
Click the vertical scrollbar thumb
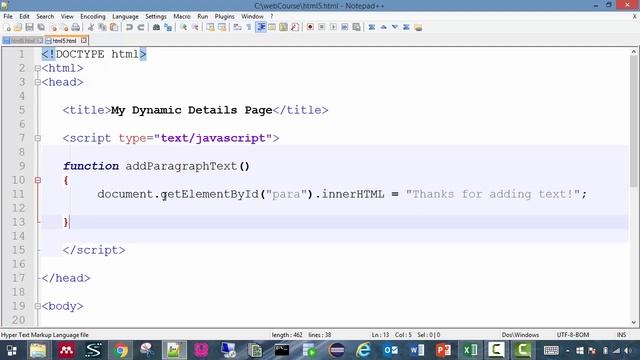tap(633, 121)
